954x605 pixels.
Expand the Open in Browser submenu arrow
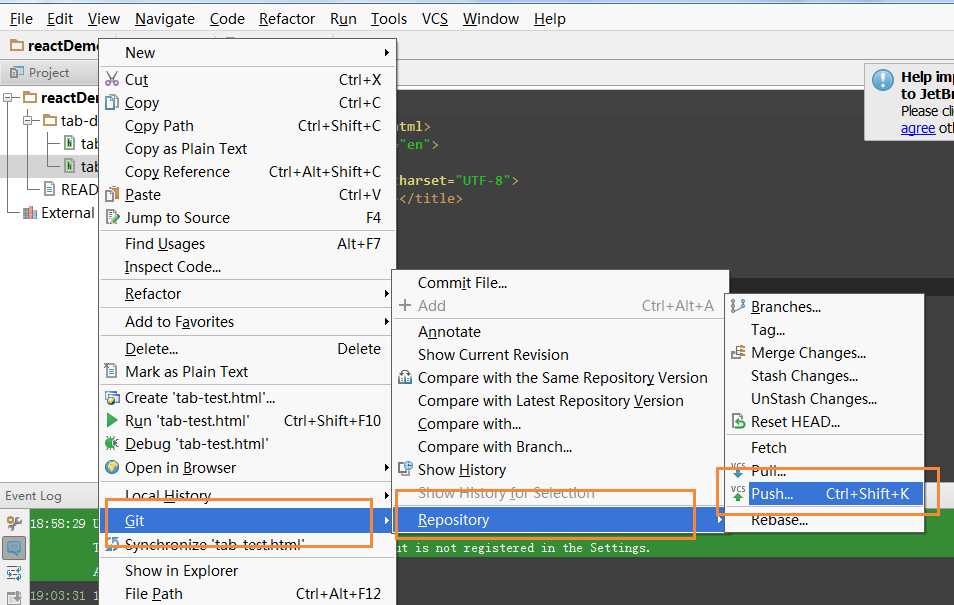pyautogui.click(x=386, y=467)
